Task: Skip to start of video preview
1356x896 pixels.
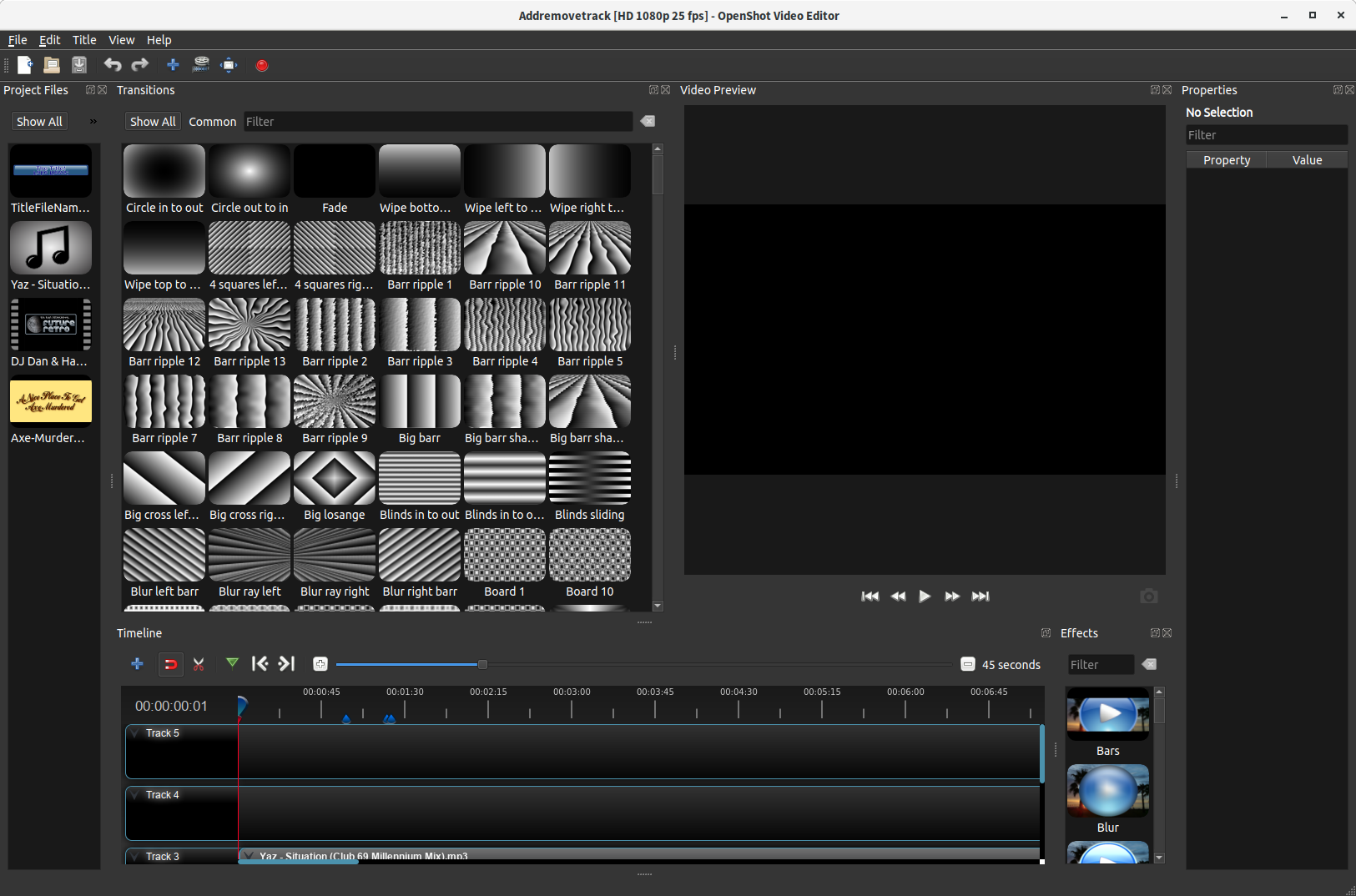Action: coord(870,596)
